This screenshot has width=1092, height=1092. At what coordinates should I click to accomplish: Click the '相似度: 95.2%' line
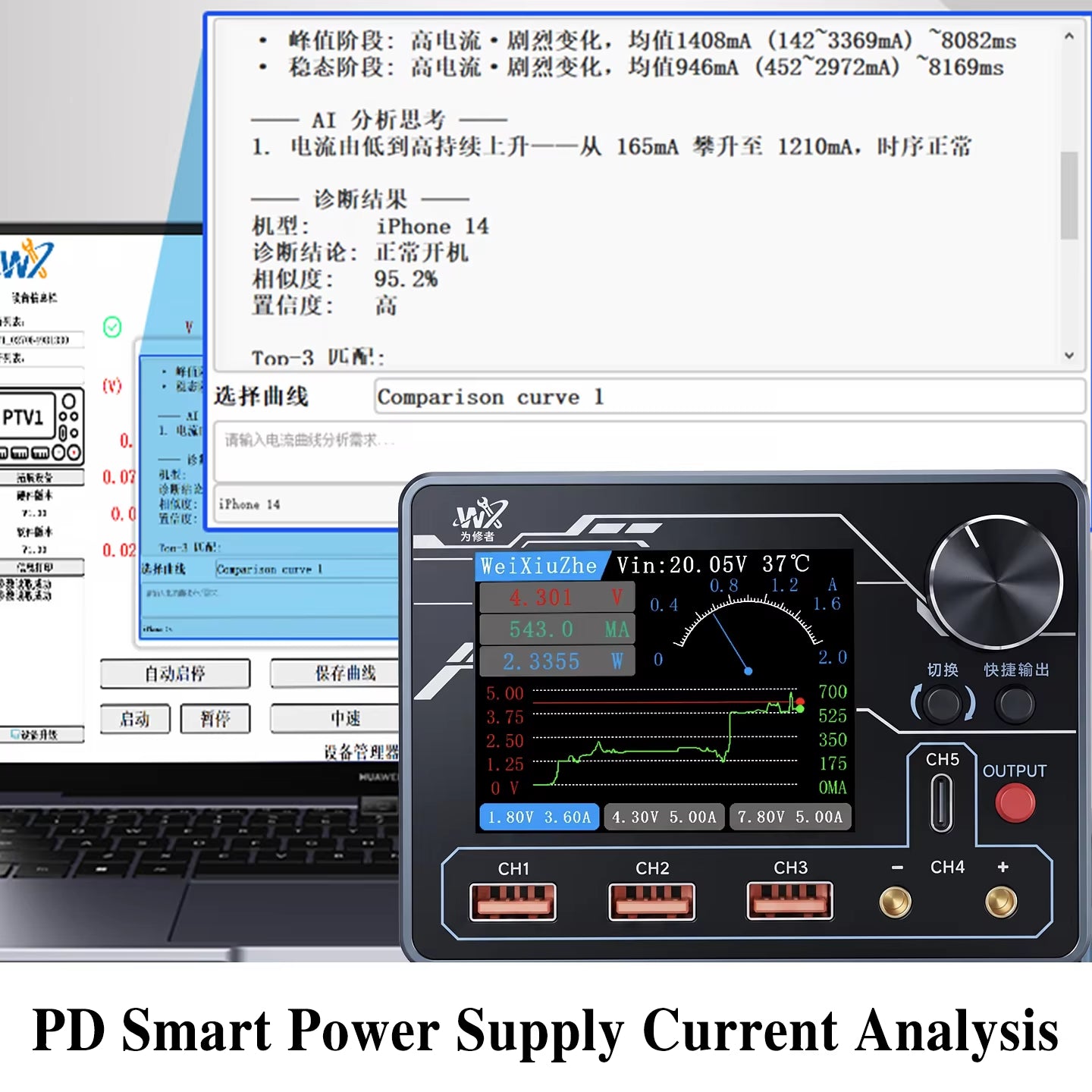345,279
